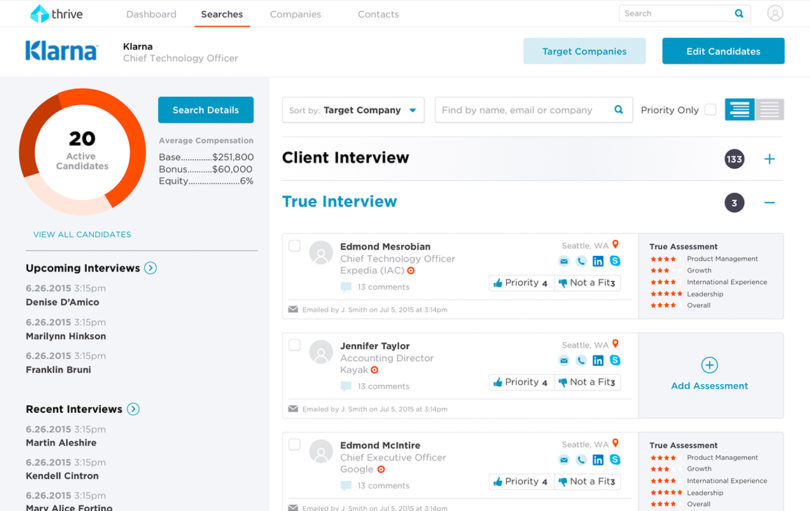The height and width of the screenshot is (511, 810).
Task: Click the Edit Candidates button
Action: (x=723, y=51)
